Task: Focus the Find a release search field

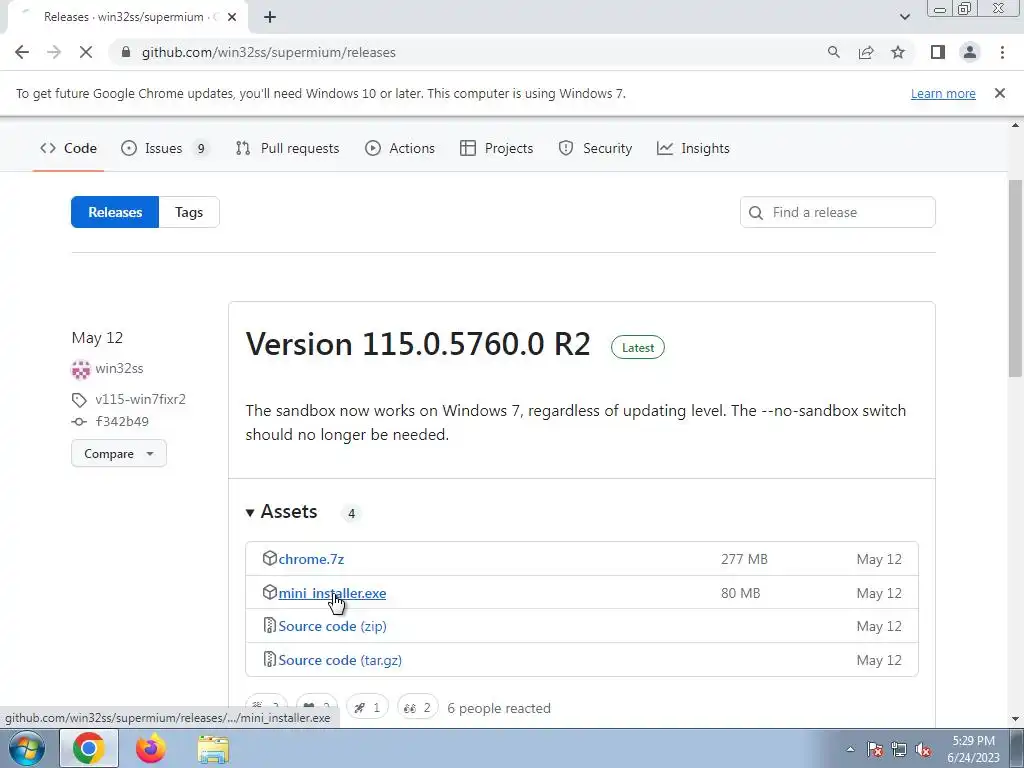Action: 837,212
